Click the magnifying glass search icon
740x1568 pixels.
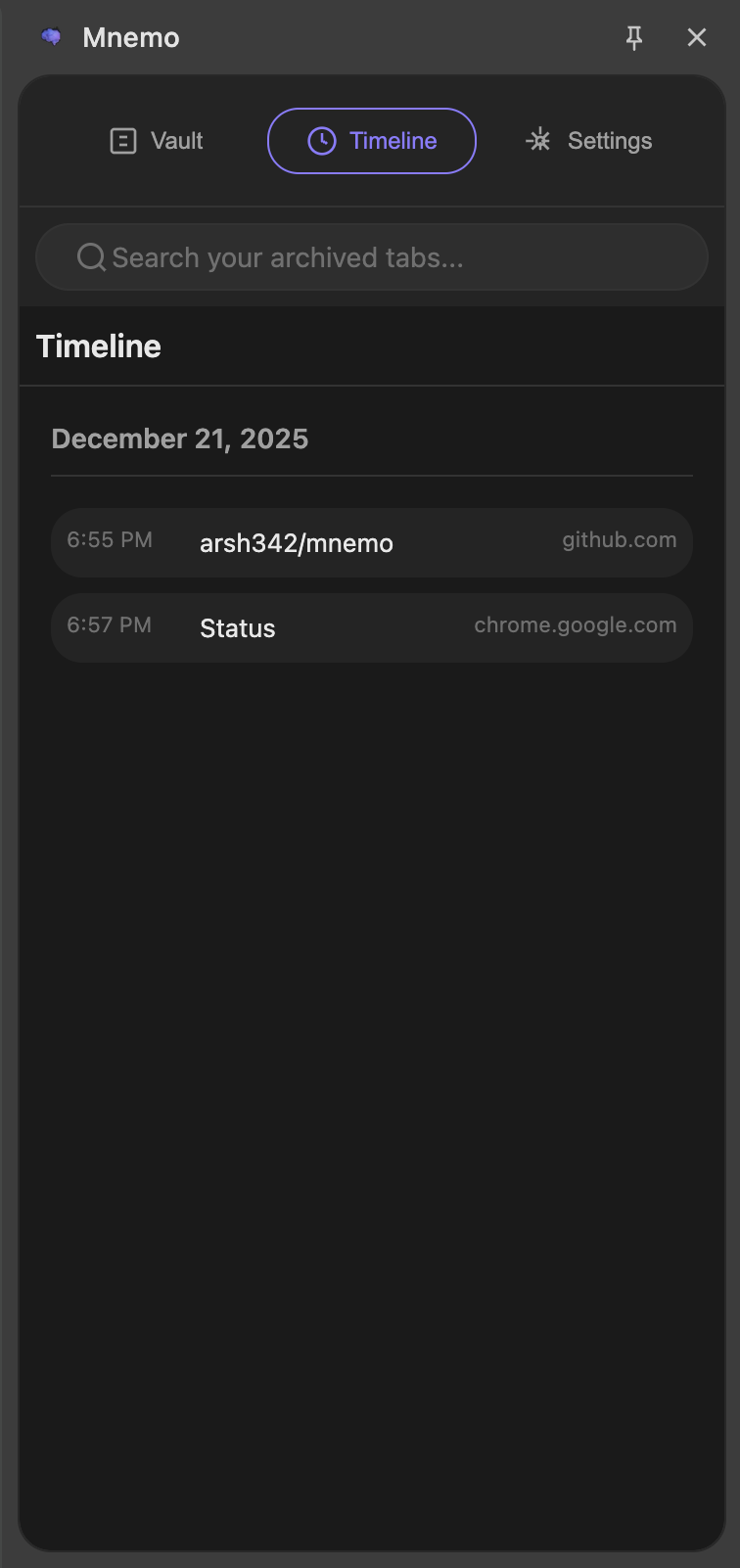[90, 256]
